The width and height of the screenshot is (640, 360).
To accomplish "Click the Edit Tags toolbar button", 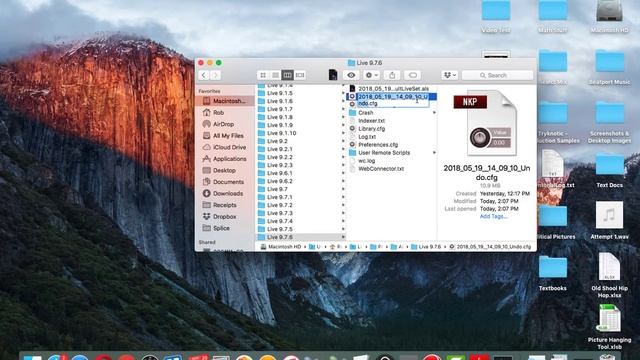I will click(x=413, y=75).
